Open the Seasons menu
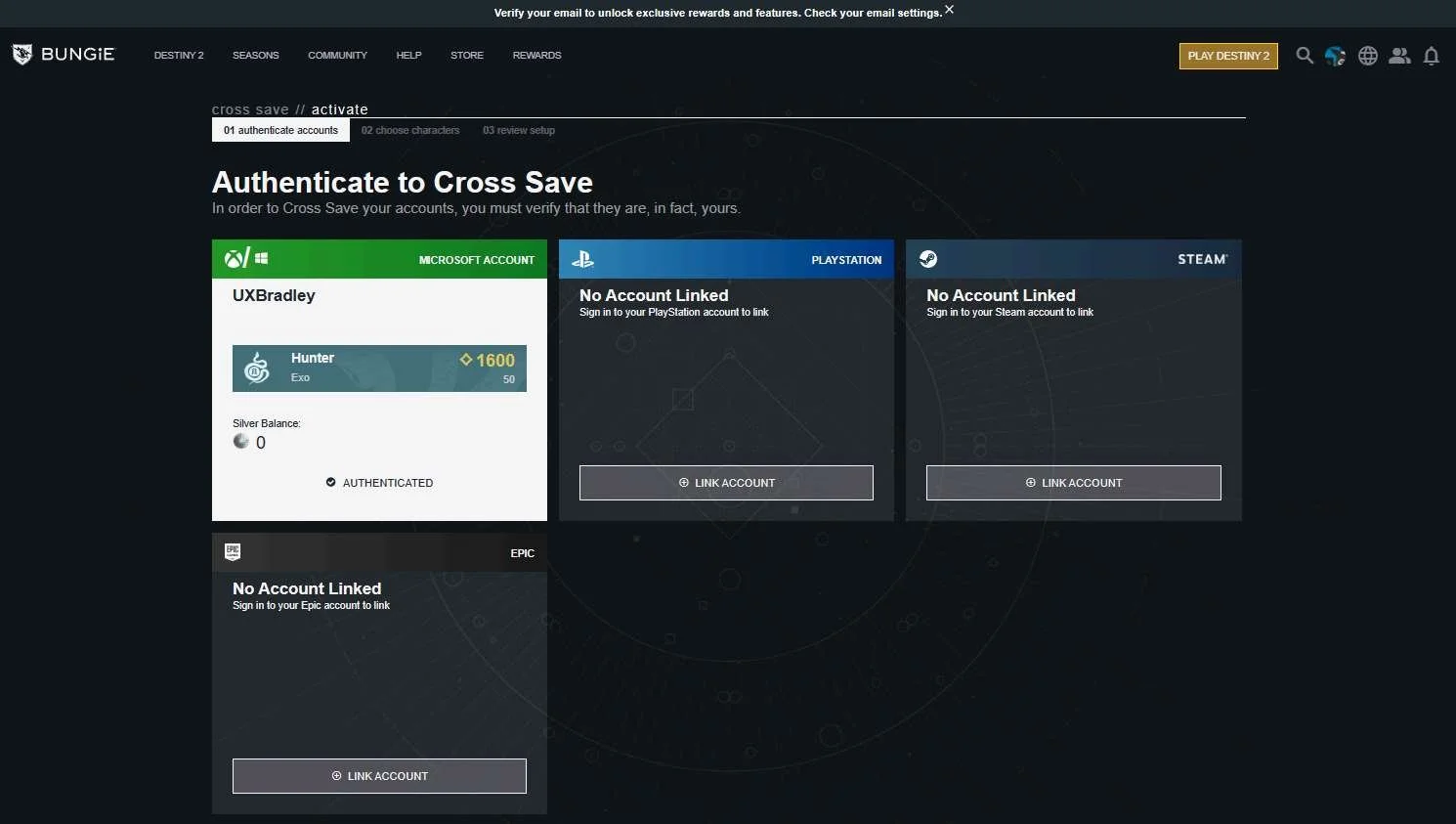 tap(256, 56)
